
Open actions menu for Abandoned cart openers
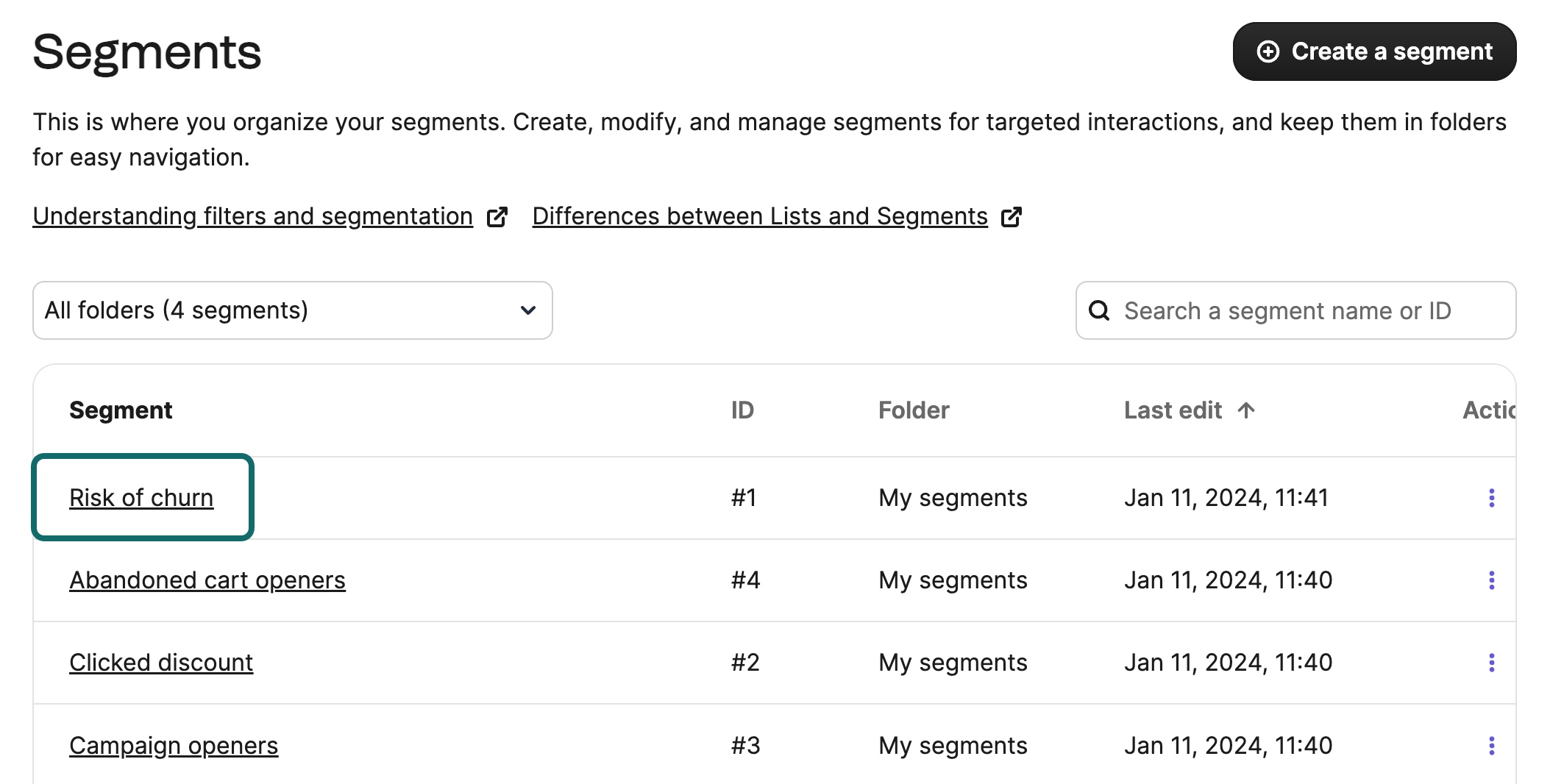(1491, 580)
